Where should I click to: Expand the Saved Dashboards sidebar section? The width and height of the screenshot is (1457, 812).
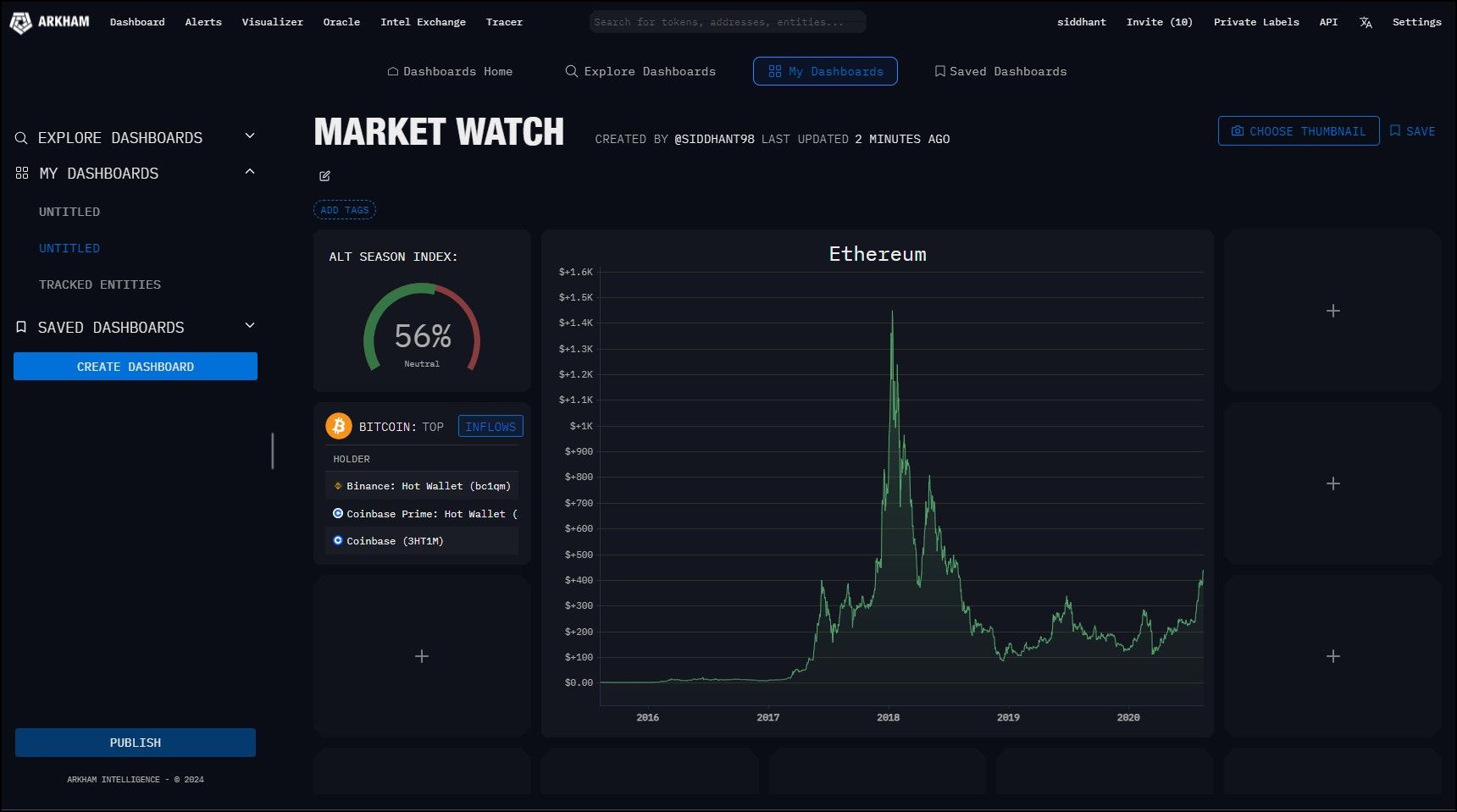250,326
